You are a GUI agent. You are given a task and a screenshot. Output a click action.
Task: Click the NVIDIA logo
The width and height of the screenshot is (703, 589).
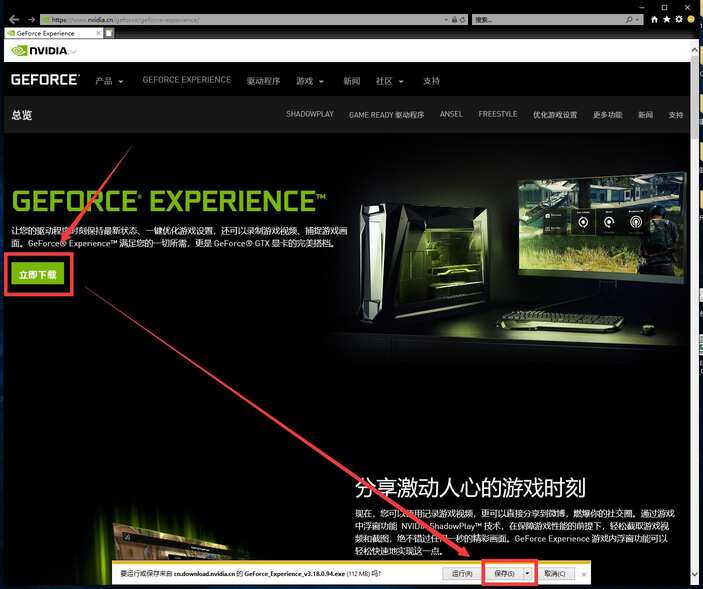pyautogui.click(x=39, y=51)
